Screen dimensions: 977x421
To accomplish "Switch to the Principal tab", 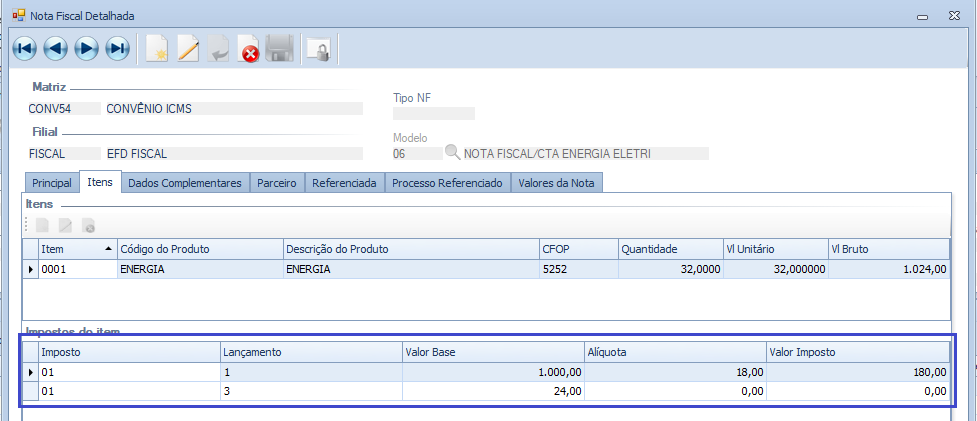I will [52, 183].
